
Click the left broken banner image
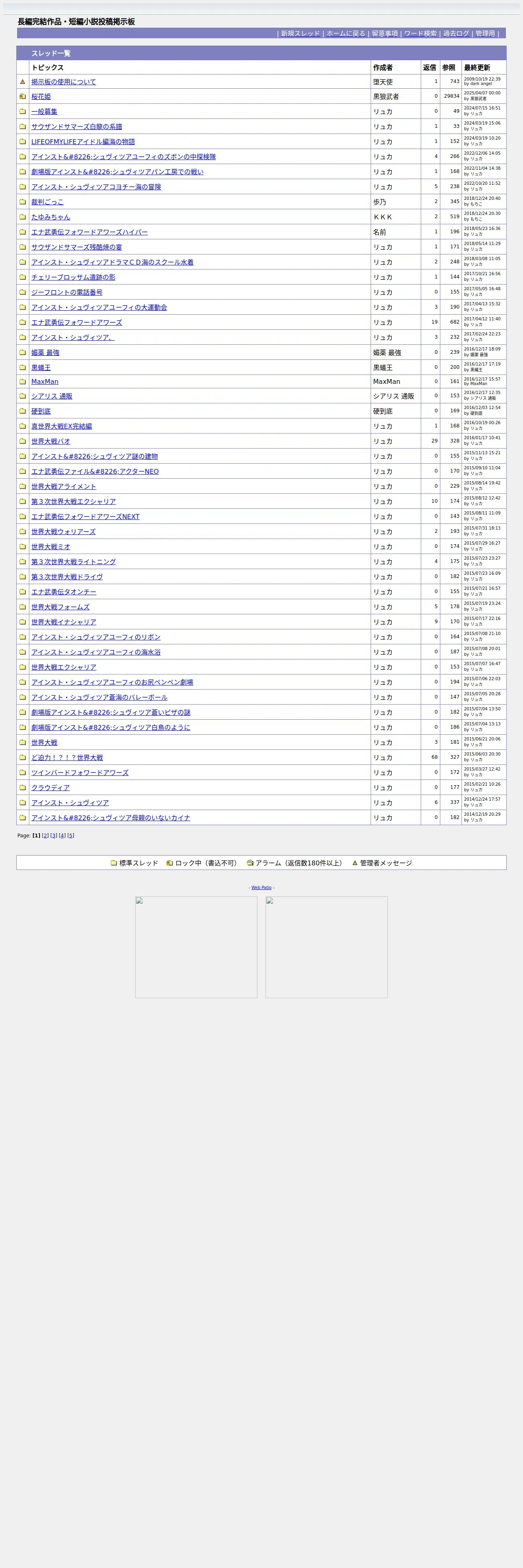pos(196,946)
